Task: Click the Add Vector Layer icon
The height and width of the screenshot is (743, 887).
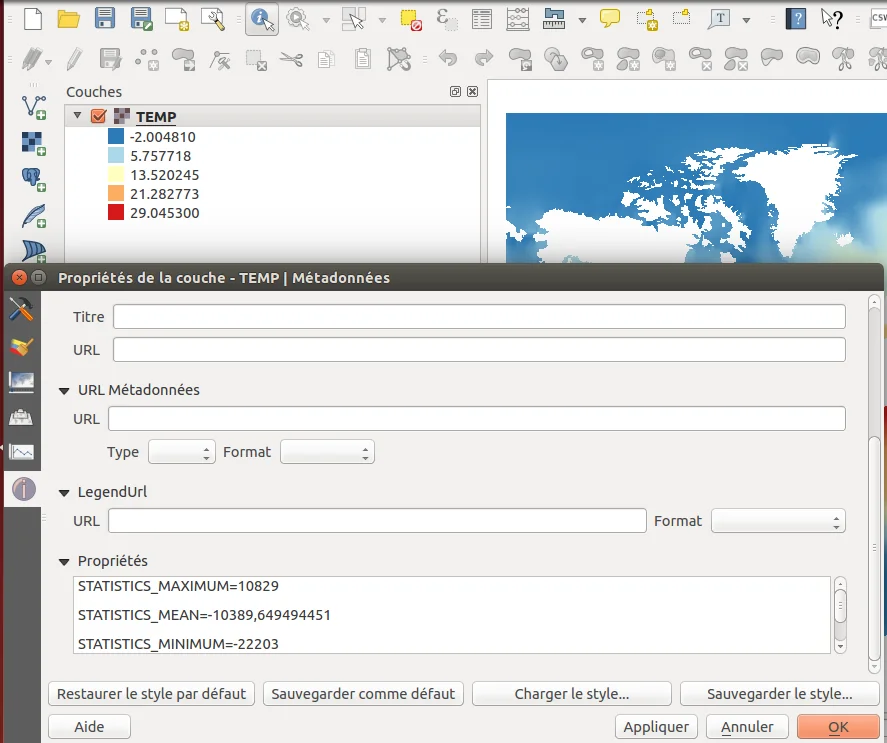Action: [35, 106]
